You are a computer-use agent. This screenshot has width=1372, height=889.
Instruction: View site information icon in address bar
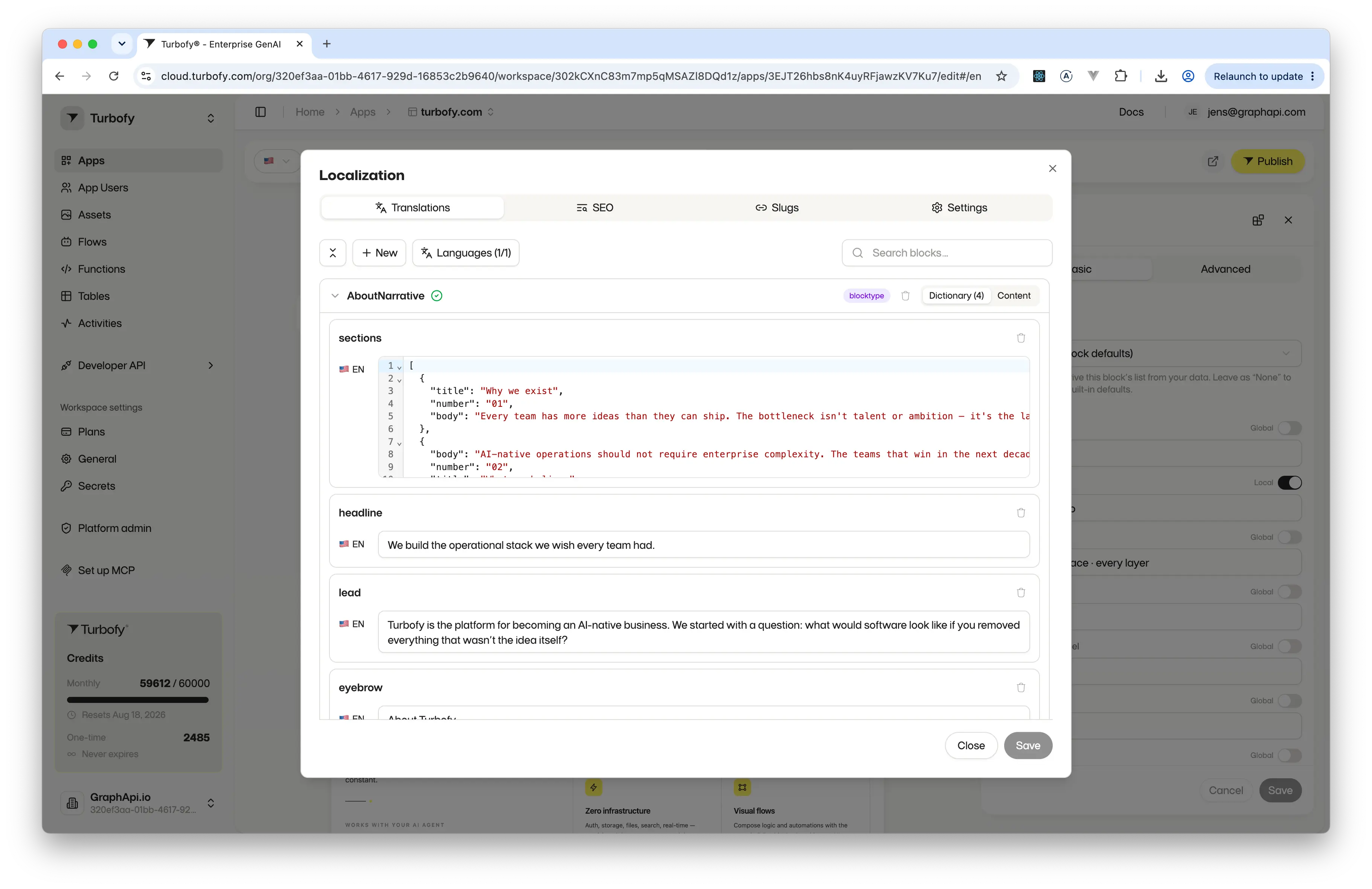coord(146,76)
